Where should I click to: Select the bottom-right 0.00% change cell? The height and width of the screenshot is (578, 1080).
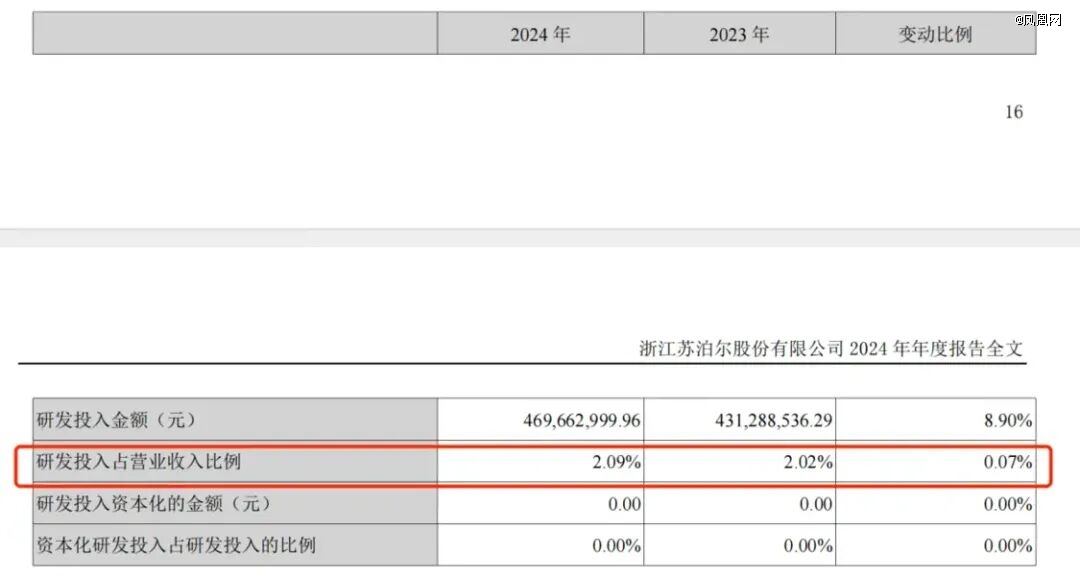1007,546
